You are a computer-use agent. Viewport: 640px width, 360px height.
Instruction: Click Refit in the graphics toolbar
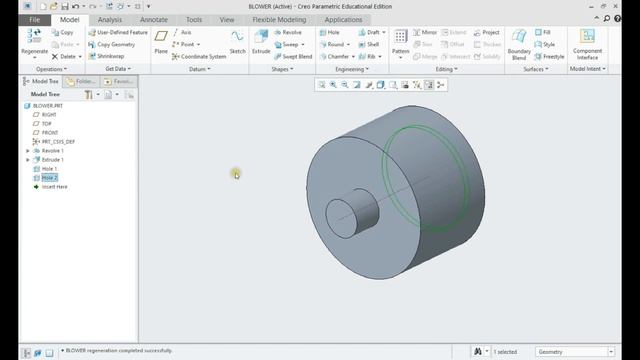point(322,85)
